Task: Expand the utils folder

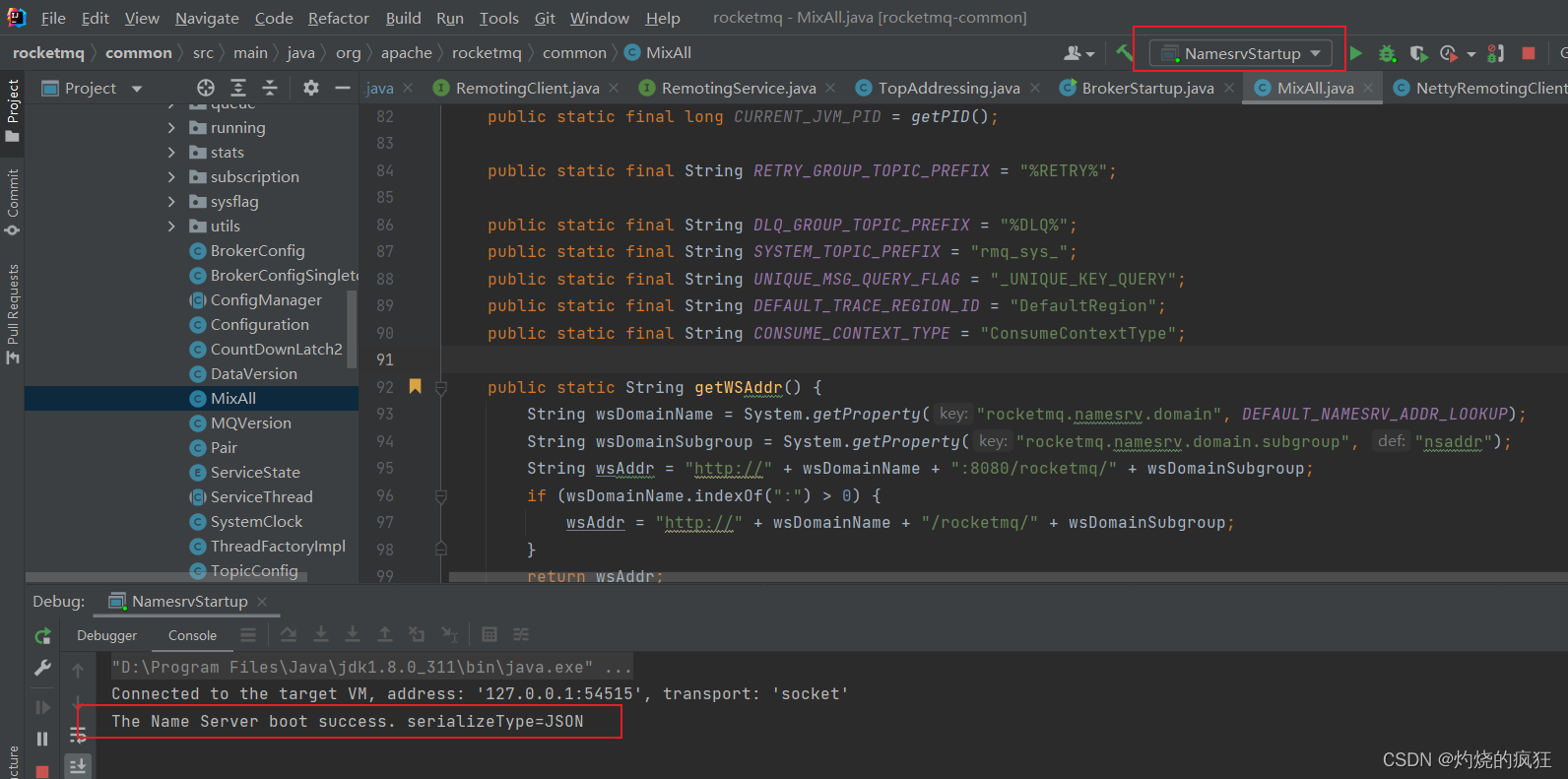Action: (171, 227)
